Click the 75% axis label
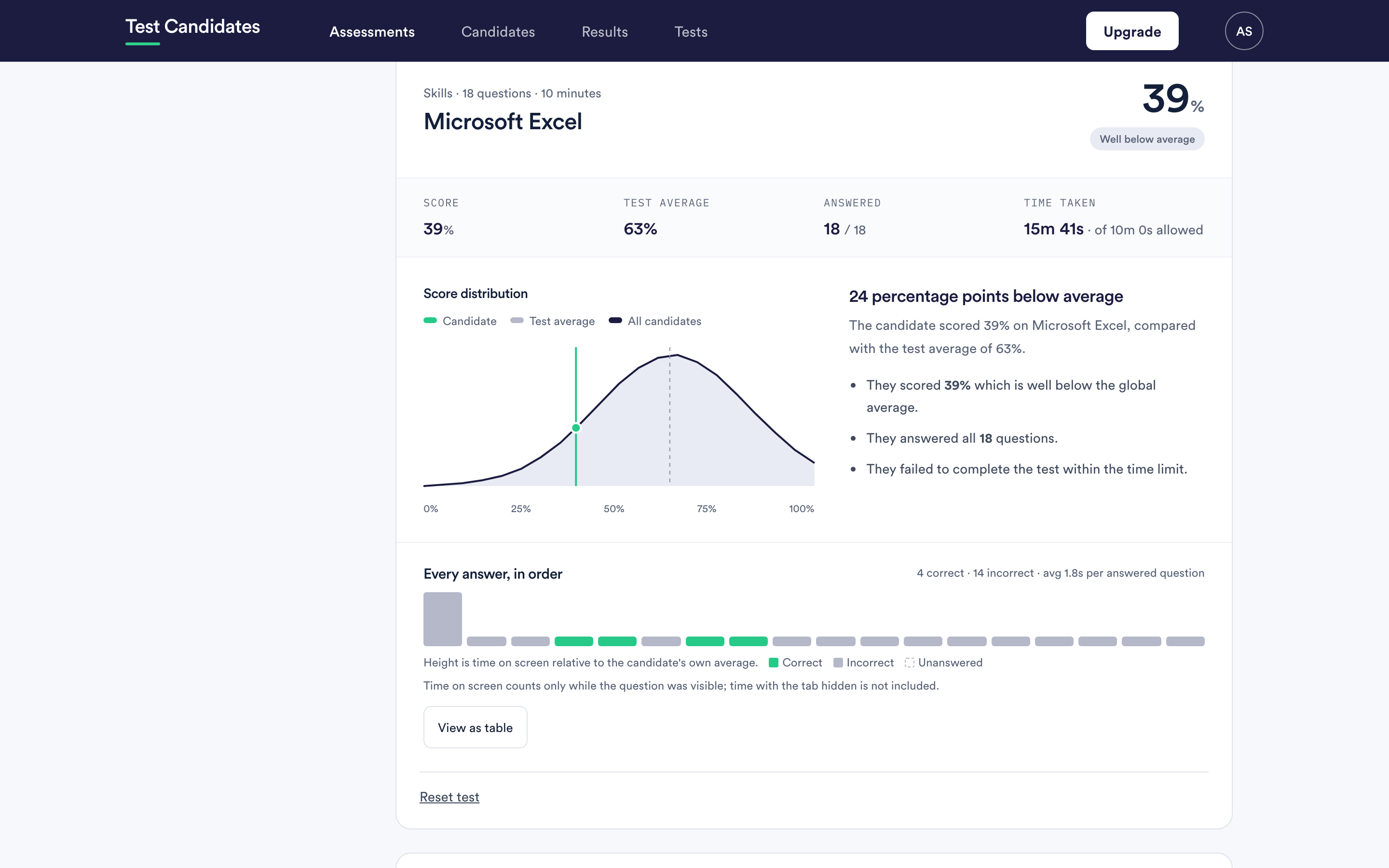The width and height of the screenshot is (1389, 868). pyautogui.click(x=706, y=509)
